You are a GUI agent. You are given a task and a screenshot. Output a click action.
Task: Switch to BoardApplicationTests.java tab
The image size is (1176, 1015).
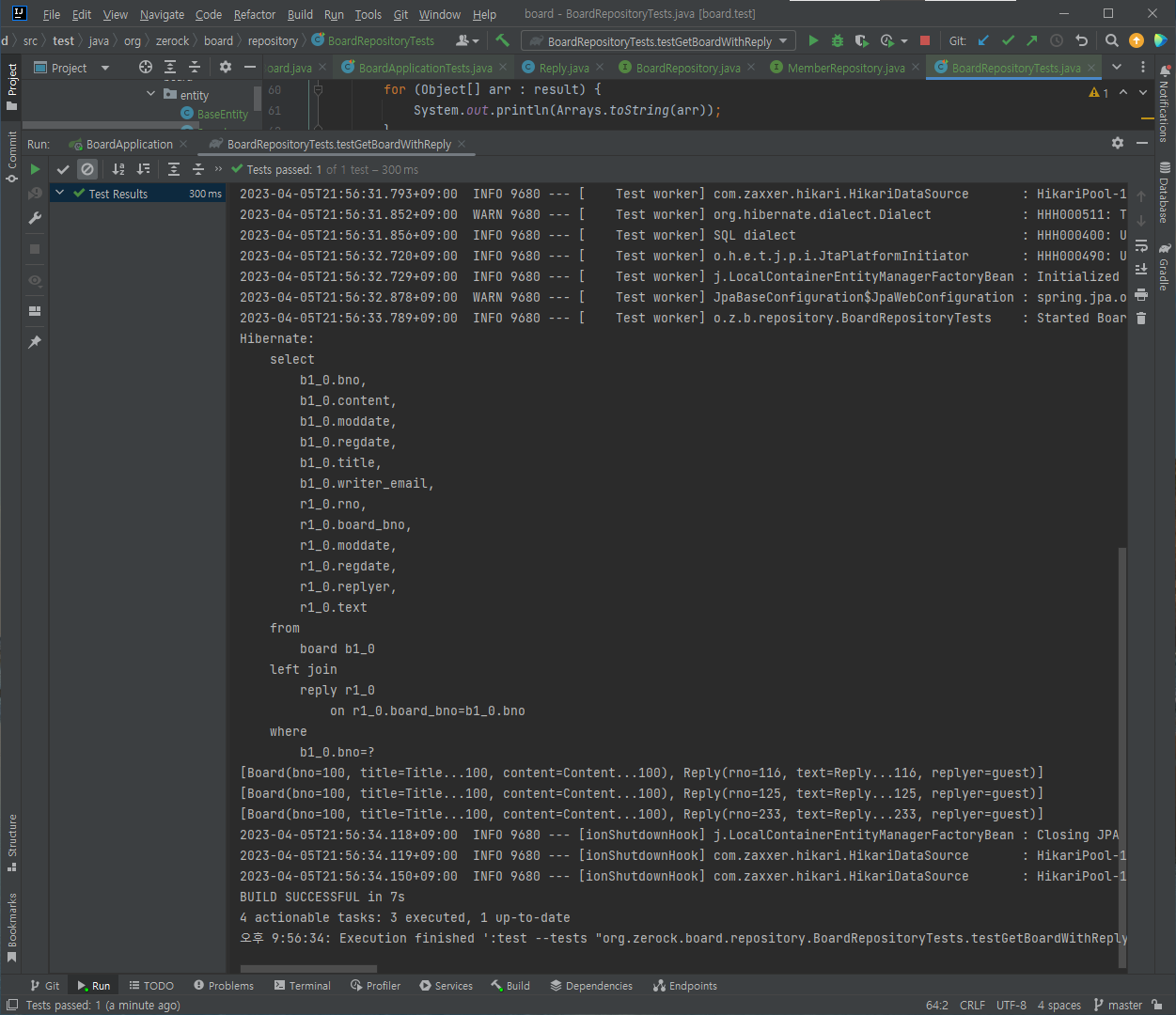(425, 68)
